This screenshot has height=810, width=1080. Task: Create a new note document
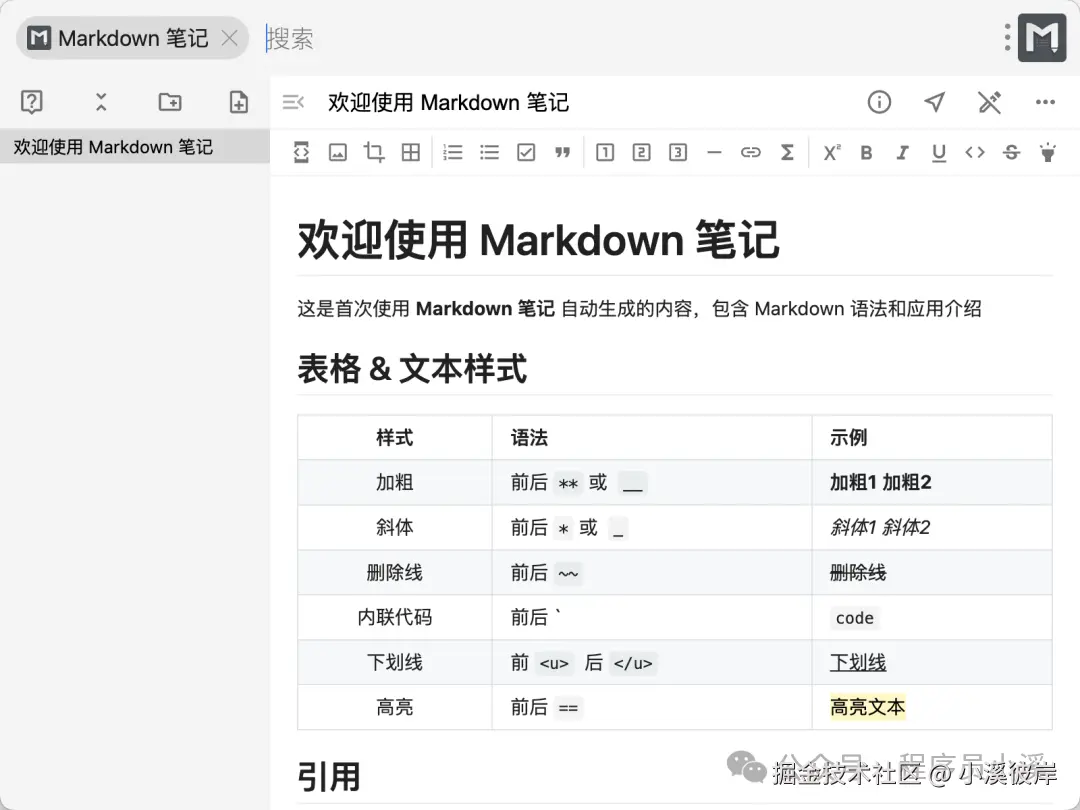tap(238, 102)
